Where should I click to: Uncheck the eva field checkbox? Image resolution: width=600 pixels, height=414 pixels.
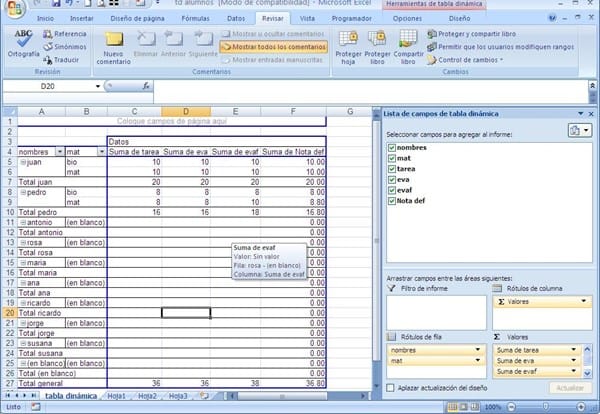[391, 180]
